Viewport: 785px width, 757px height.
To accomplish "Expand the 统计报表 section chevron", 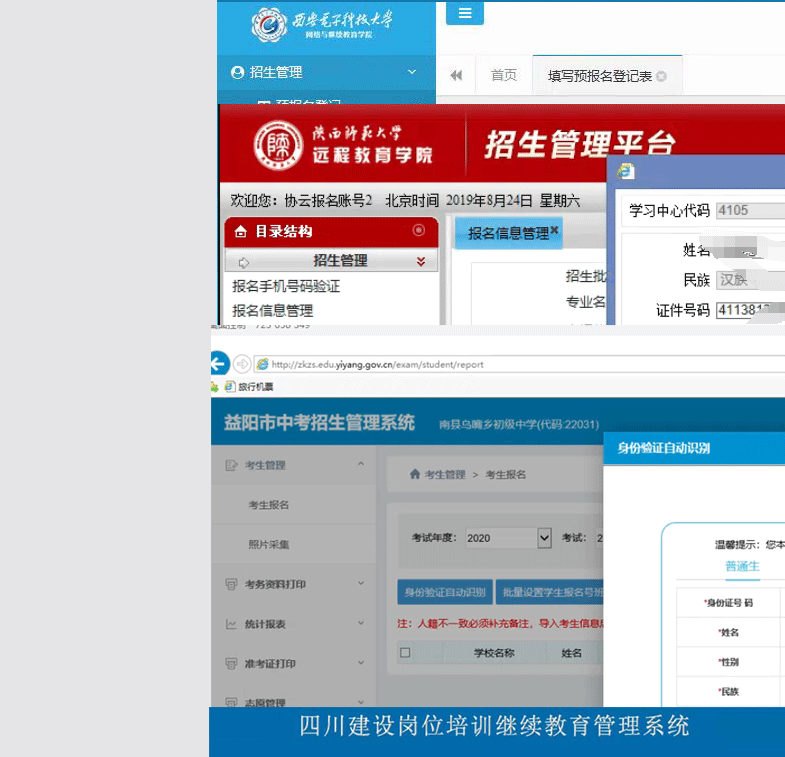I will pyautogui.click(x=361, y=623).
